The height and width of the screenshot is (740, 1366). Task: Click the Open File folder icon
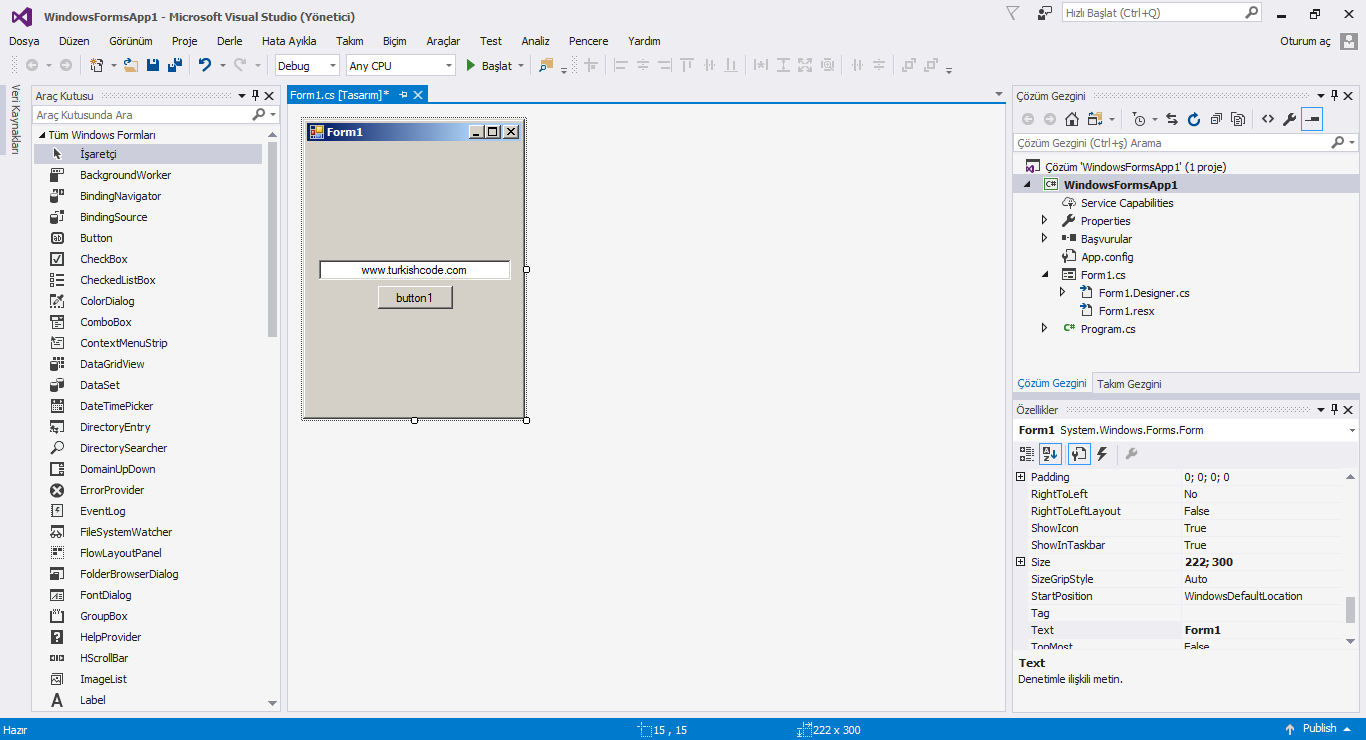coord(131,65)
